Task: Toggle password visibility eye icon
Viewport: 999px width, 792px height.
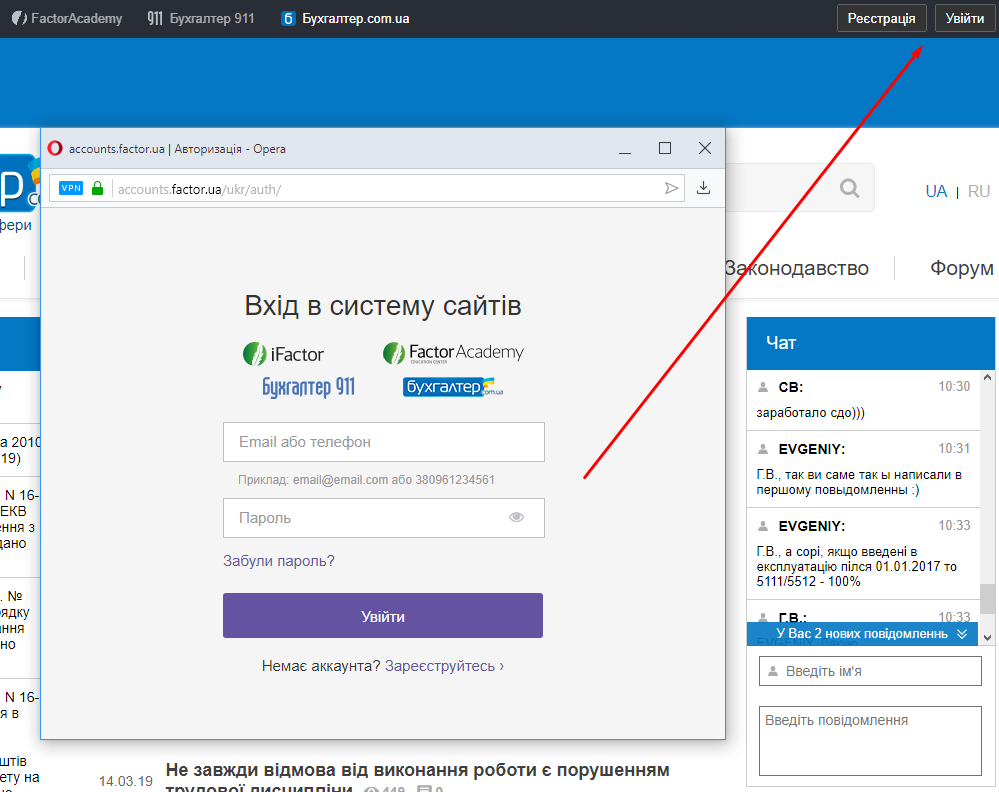Action: tap(517, 517)
